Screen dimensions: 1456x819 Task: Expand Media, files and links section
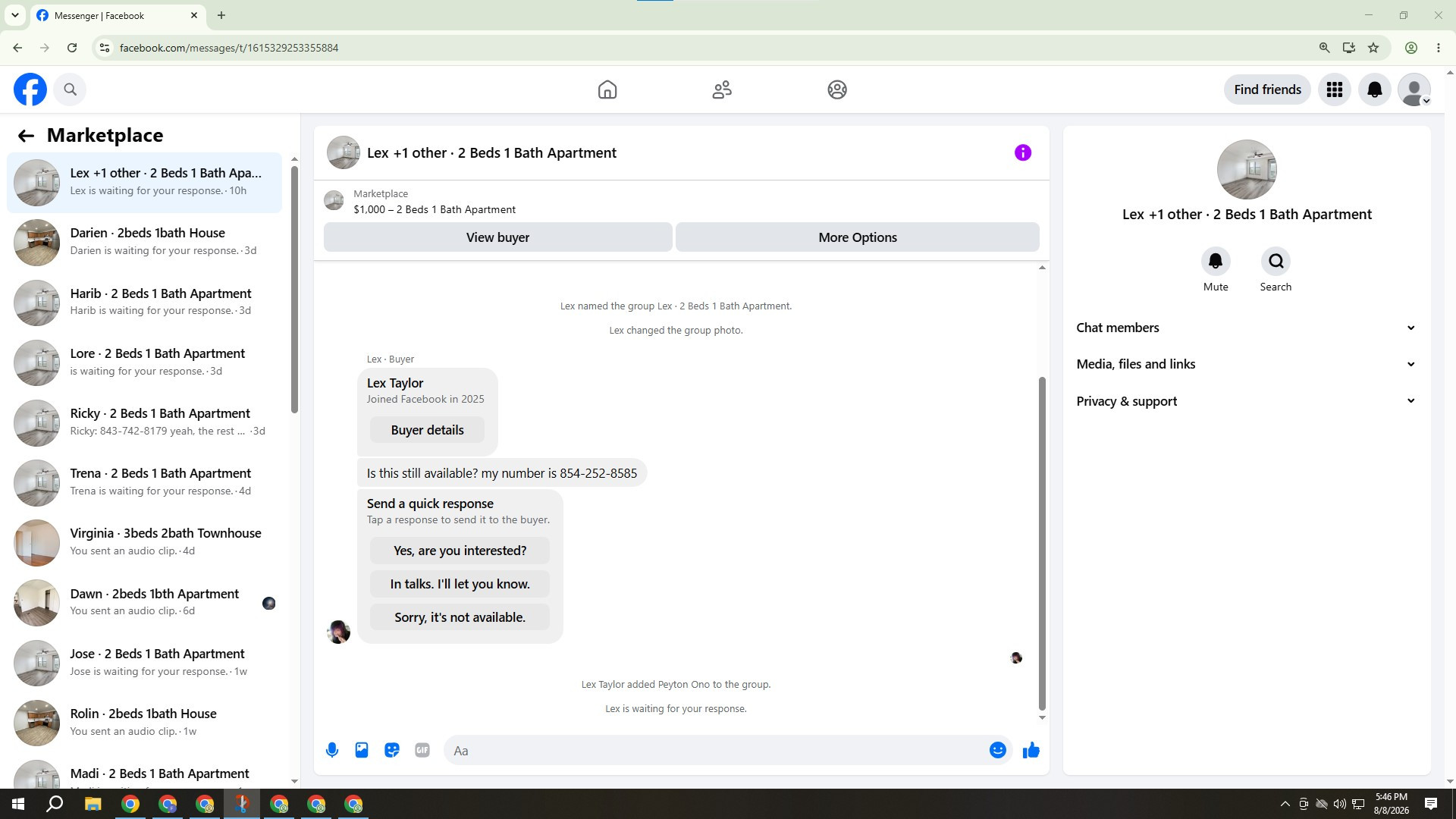click(x=1246, y=364)
